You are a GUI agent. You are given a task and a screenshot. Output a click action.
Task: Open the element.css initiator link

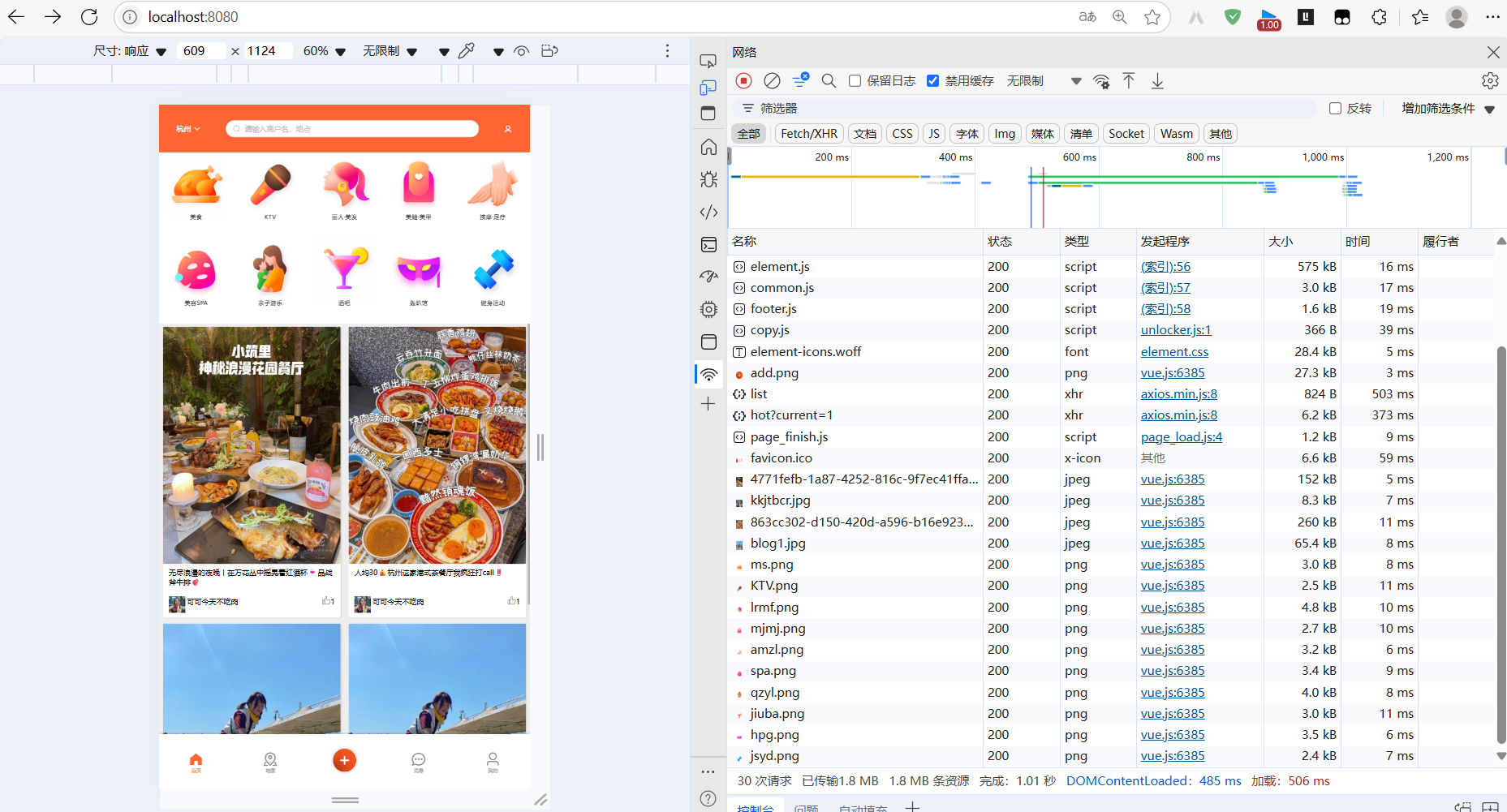(1174, 352)
